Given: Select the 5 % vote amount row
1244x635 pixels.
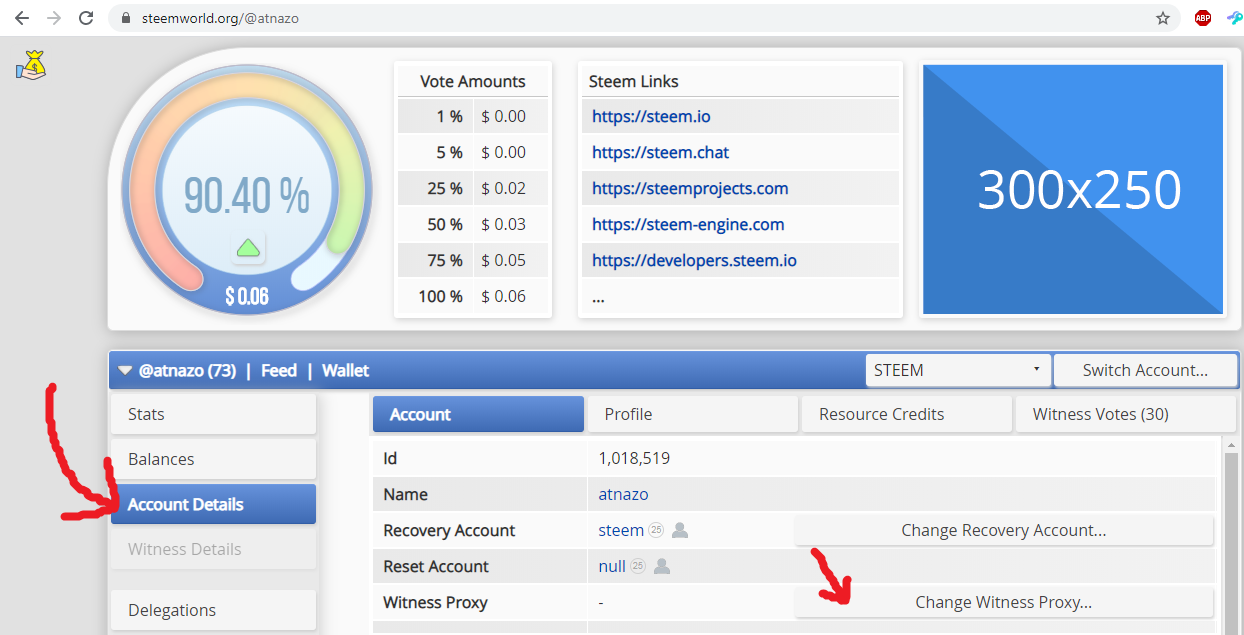Looking at the screenshot, I should pos(473,152).
